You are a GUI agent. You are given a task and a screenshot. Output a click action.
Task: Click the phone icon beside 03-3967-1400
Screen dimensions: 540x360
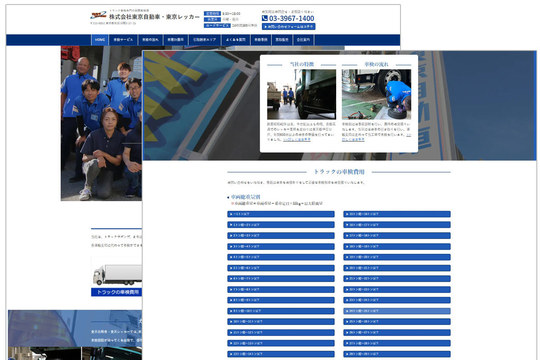(x=264, y=18)
